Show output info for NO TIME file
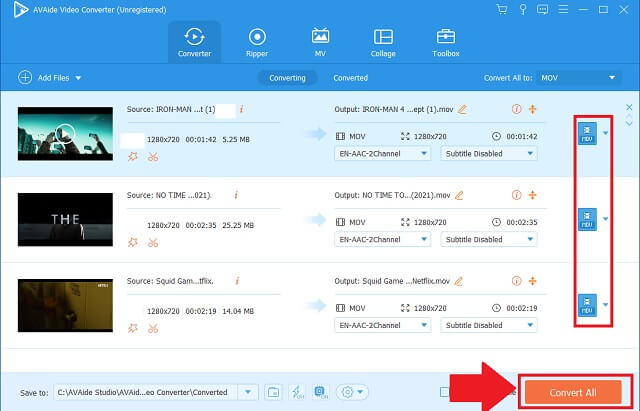The width and height of the screenshot is (640, 411). (x=516, y=195)
